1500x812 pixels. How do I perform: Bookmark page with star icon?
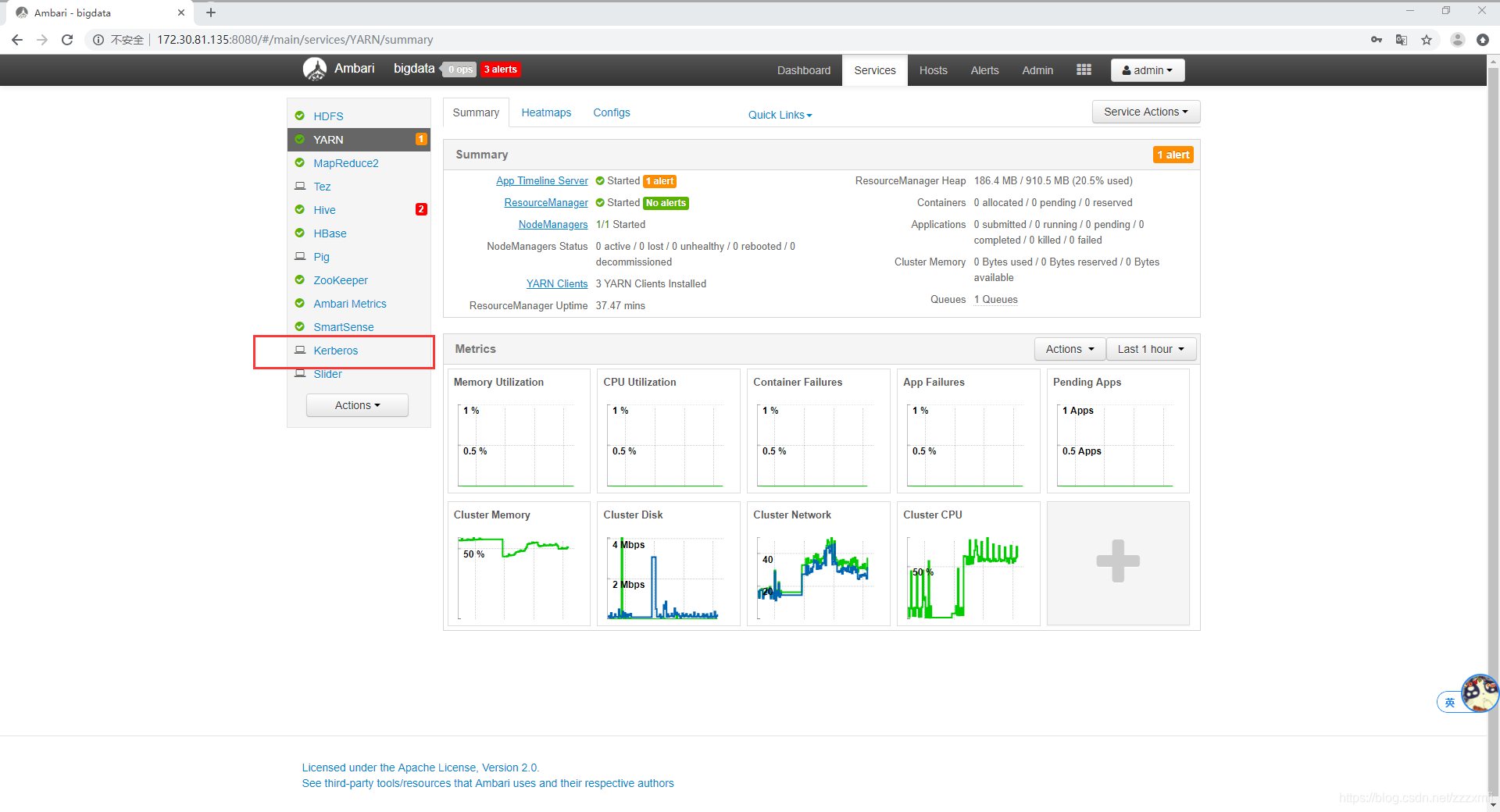(x=1427, y=40)
